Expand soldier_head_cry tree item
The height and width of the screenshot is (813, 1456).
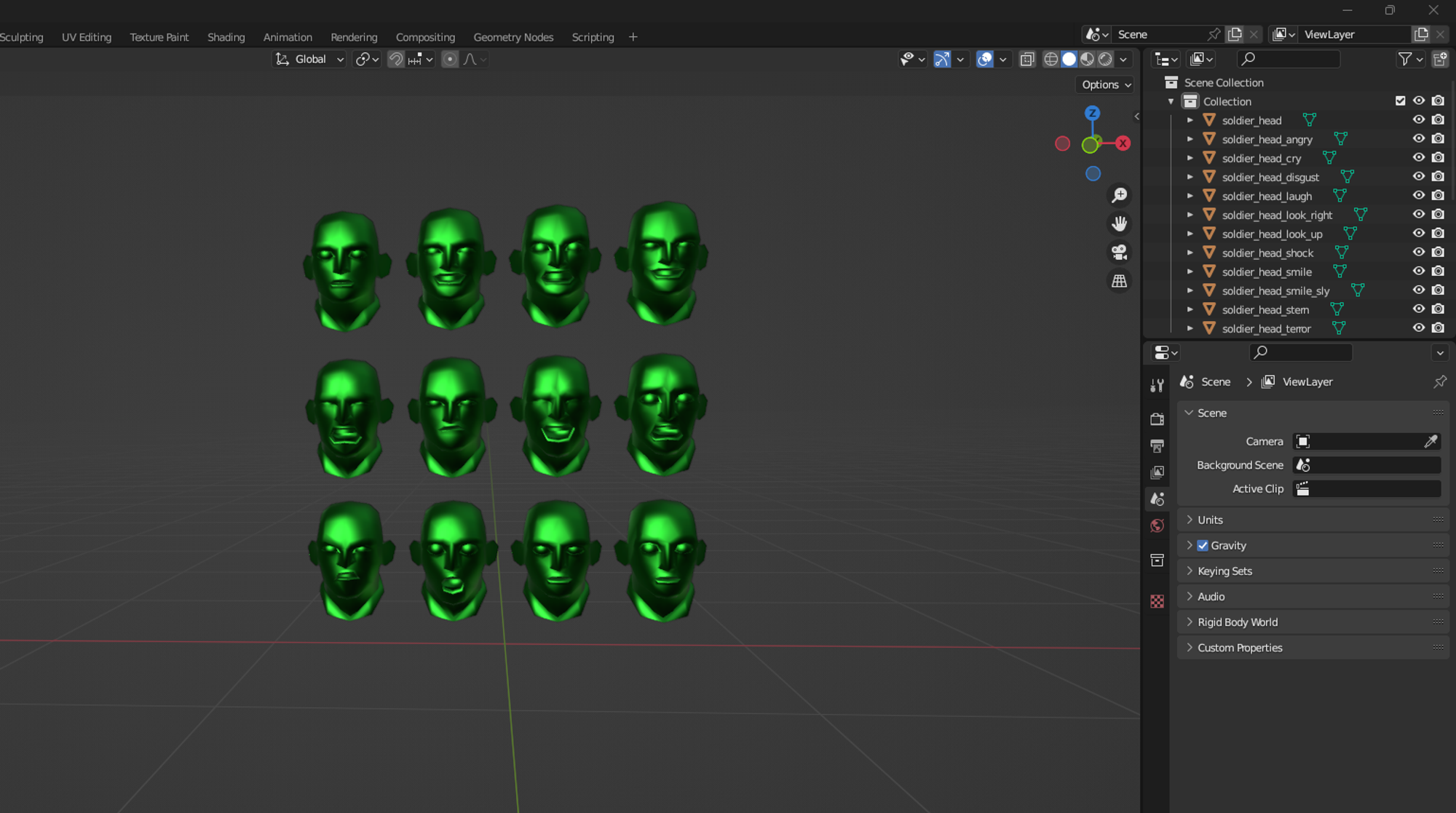(x=1190, y=158)
